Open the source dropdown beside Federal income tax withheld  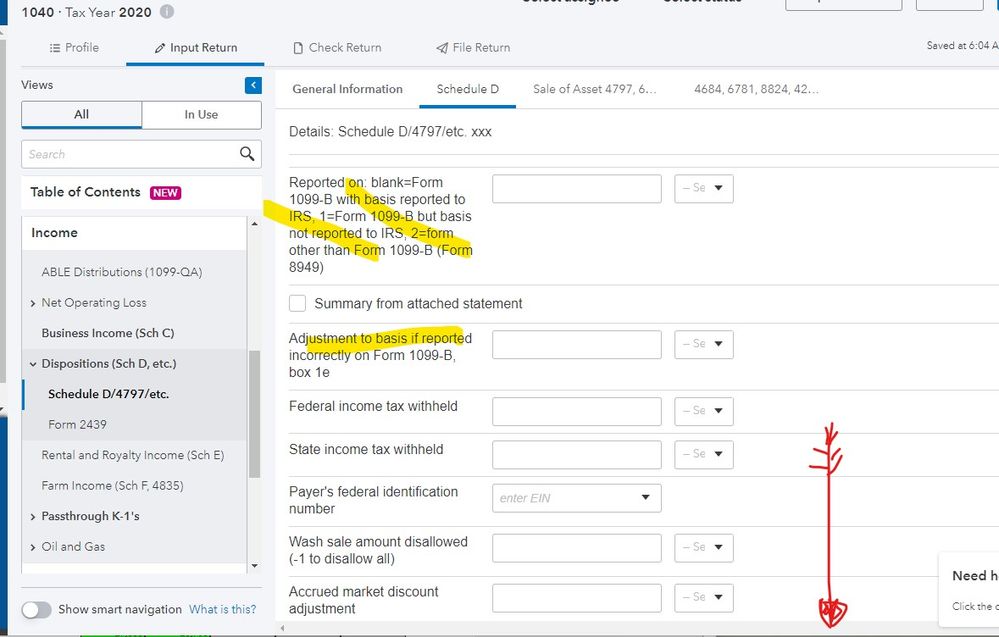click(x=704, y=411)
